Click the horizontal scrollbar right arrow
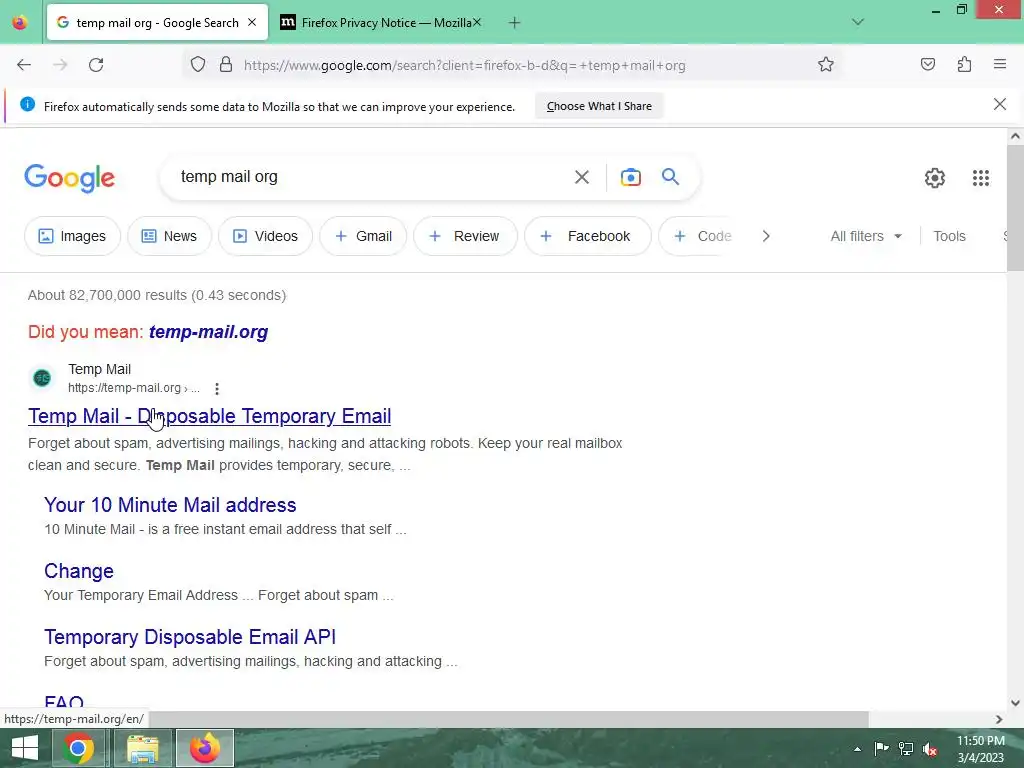Image resolution: width=1024 pixels, height=768 pixels. [999, 719]
